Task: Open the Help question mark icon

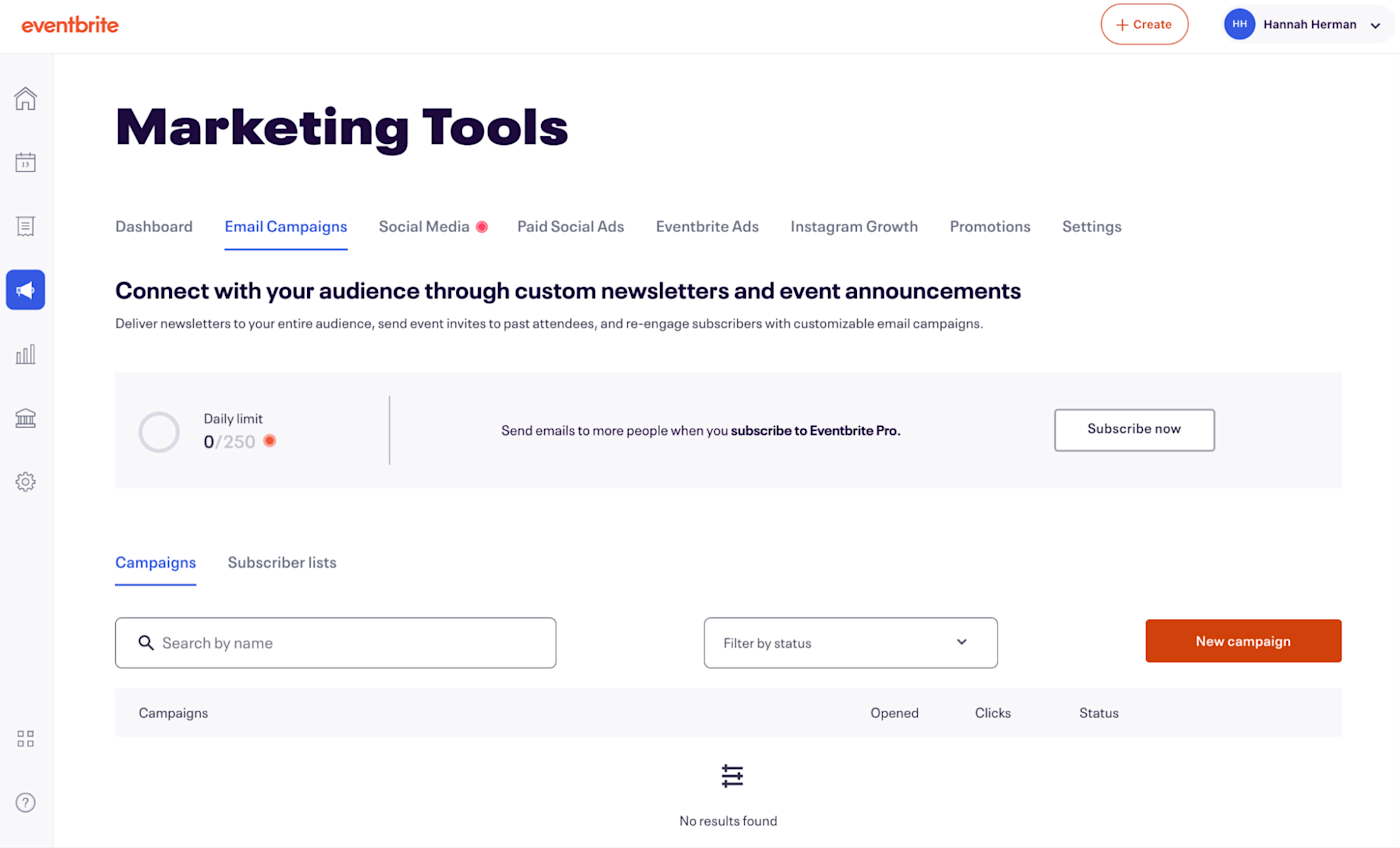Action: 25,802
